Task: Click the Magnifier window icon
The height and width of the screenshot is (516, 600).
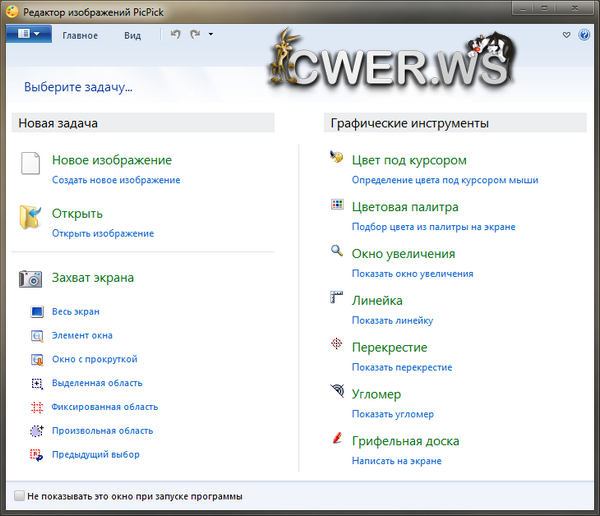Action: tap(337, 252)
